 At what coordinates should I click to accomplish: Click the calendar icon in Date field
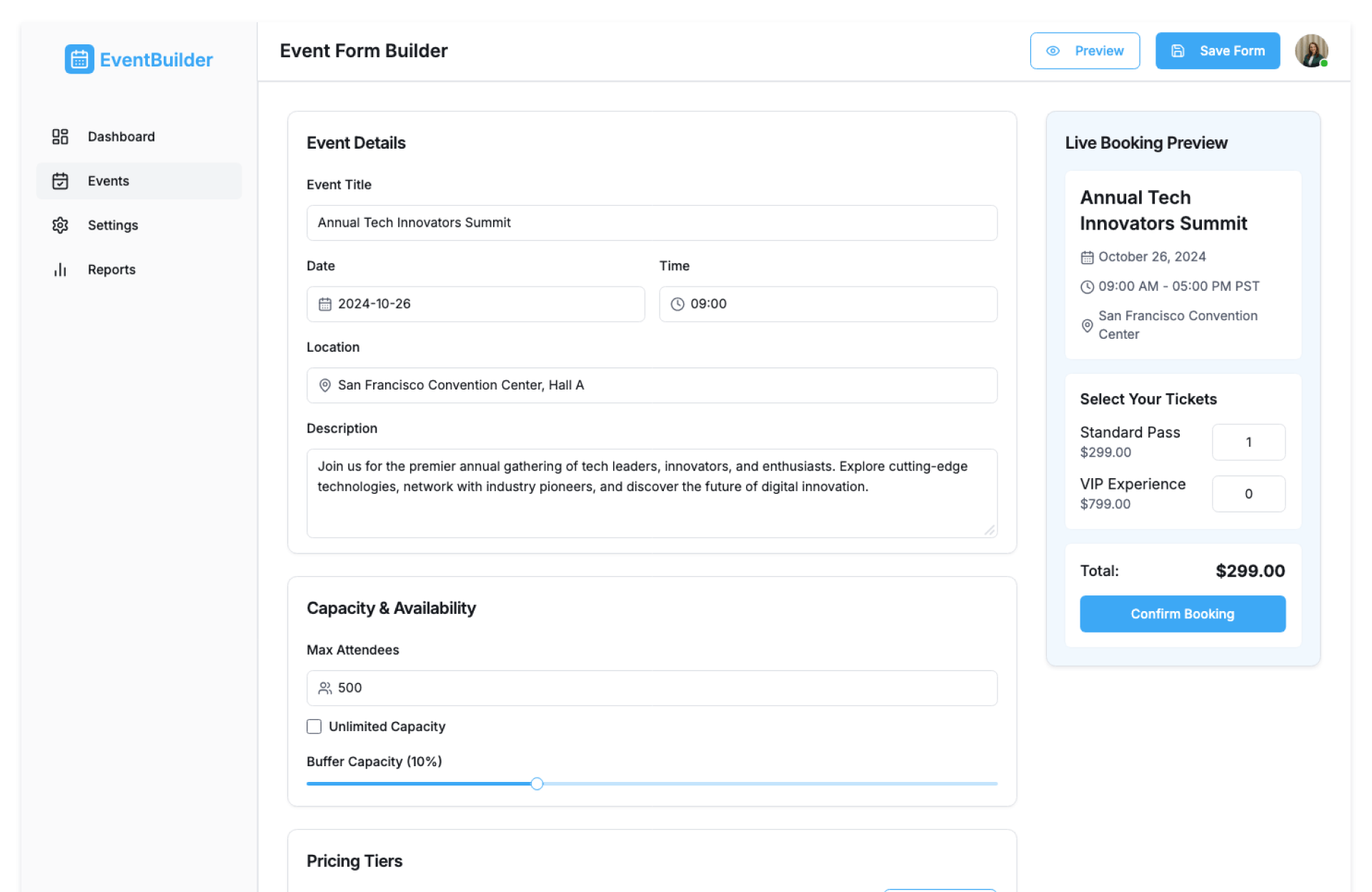[325, 304]
